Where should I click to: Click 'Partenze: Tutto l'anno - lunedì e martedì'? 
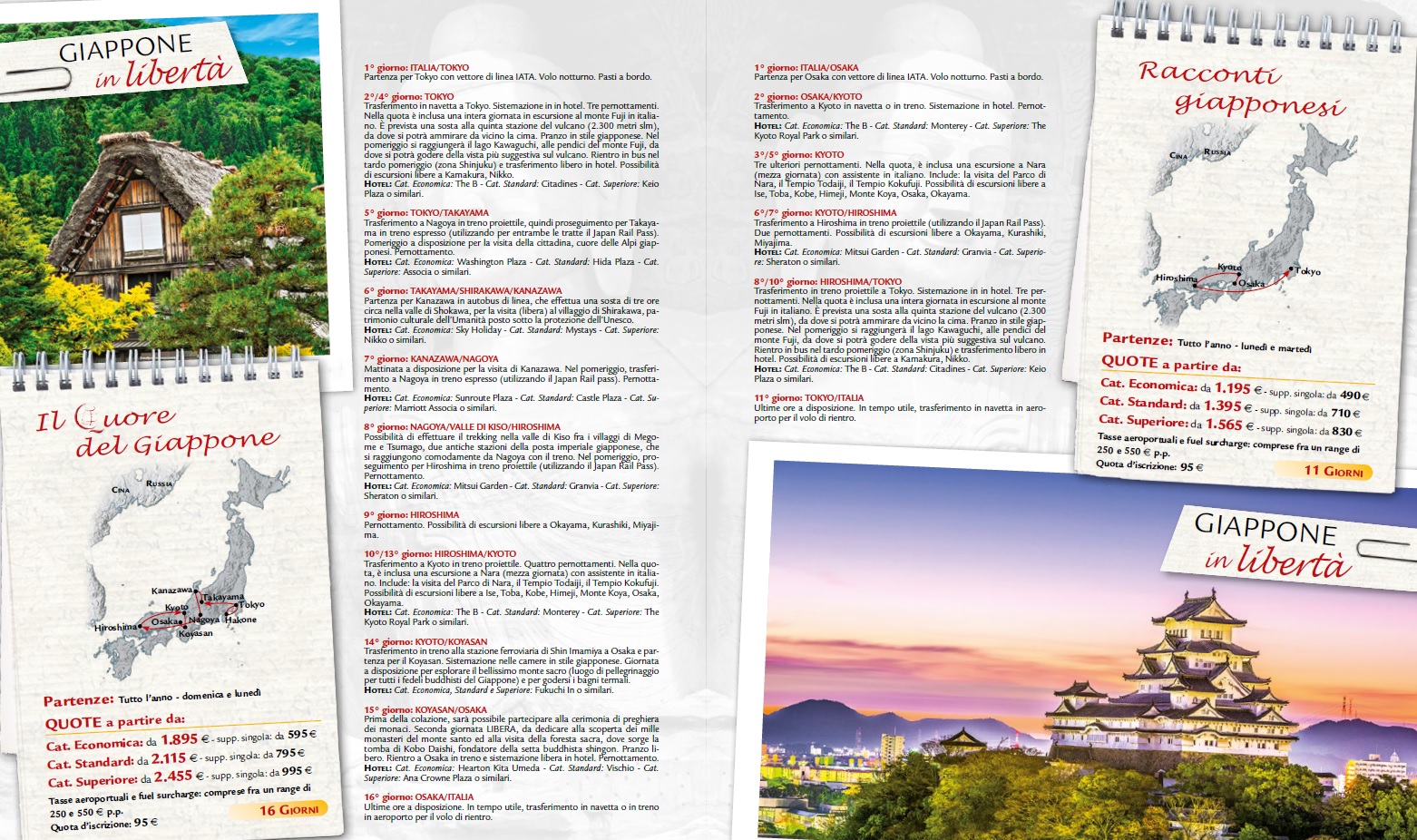[1207, 342]
